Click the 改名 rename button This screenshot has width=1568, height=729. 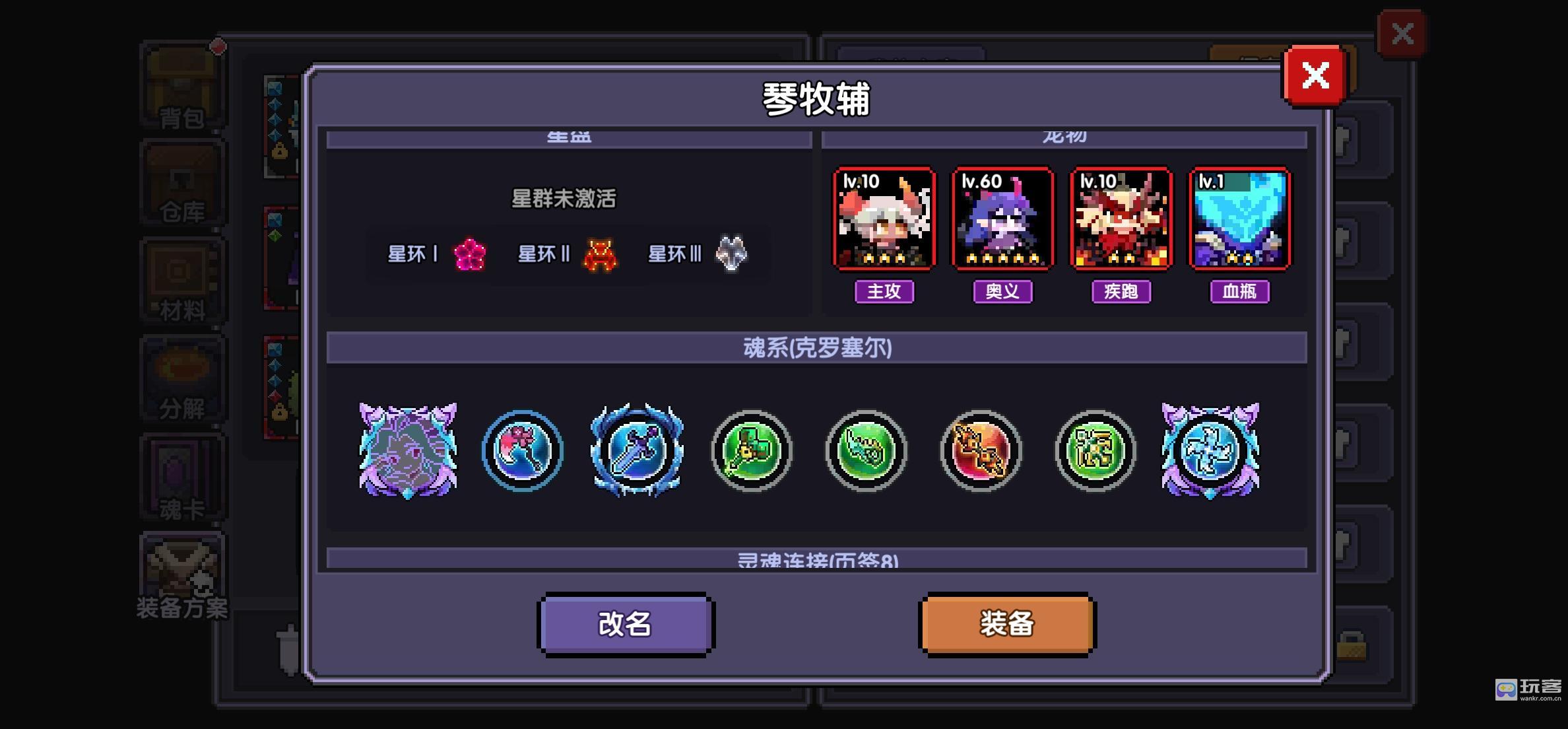[626, 624]
